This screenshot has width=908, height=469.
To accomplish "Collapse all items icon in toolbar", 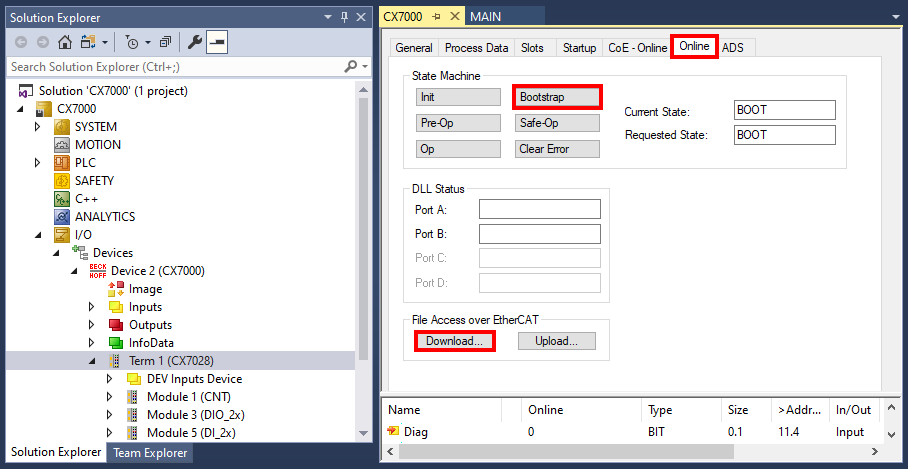I will [x=166, y=42].
